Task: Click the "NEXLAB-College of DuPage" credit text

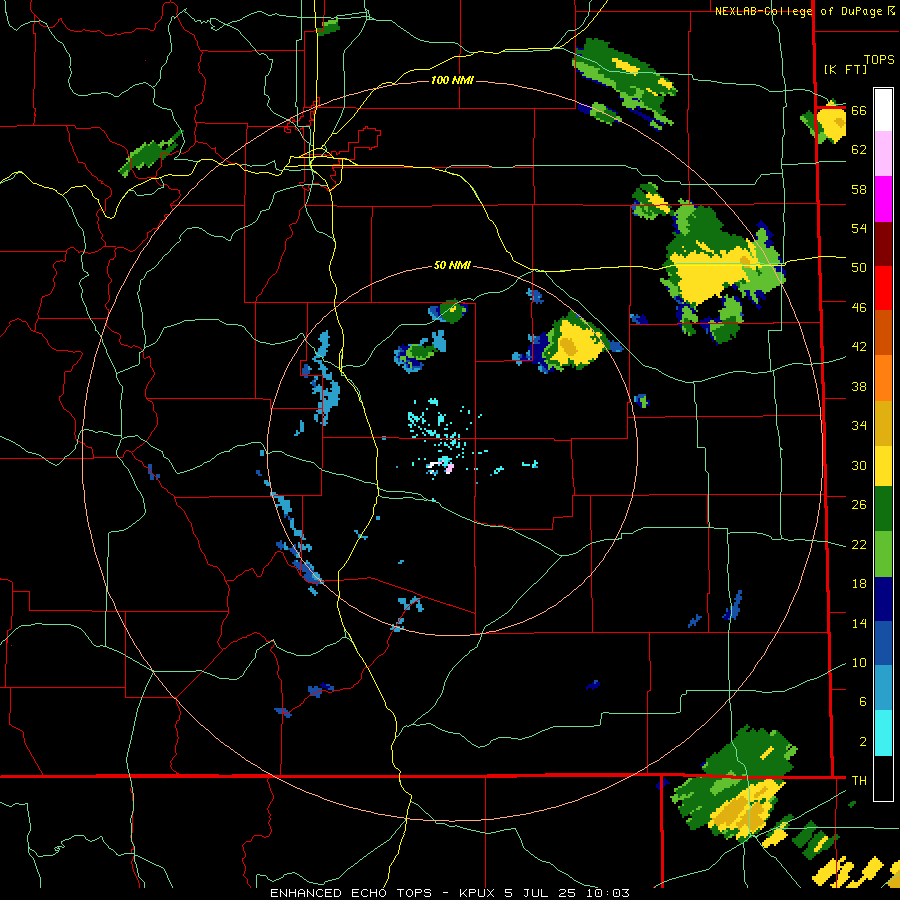Action: click(x=800, y=11)
